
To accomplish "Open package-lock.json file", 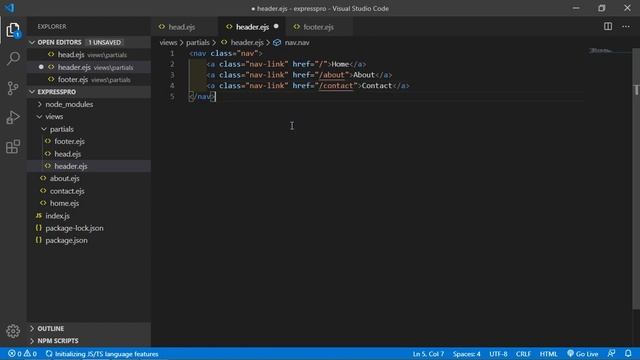I will tap(89, 228).
